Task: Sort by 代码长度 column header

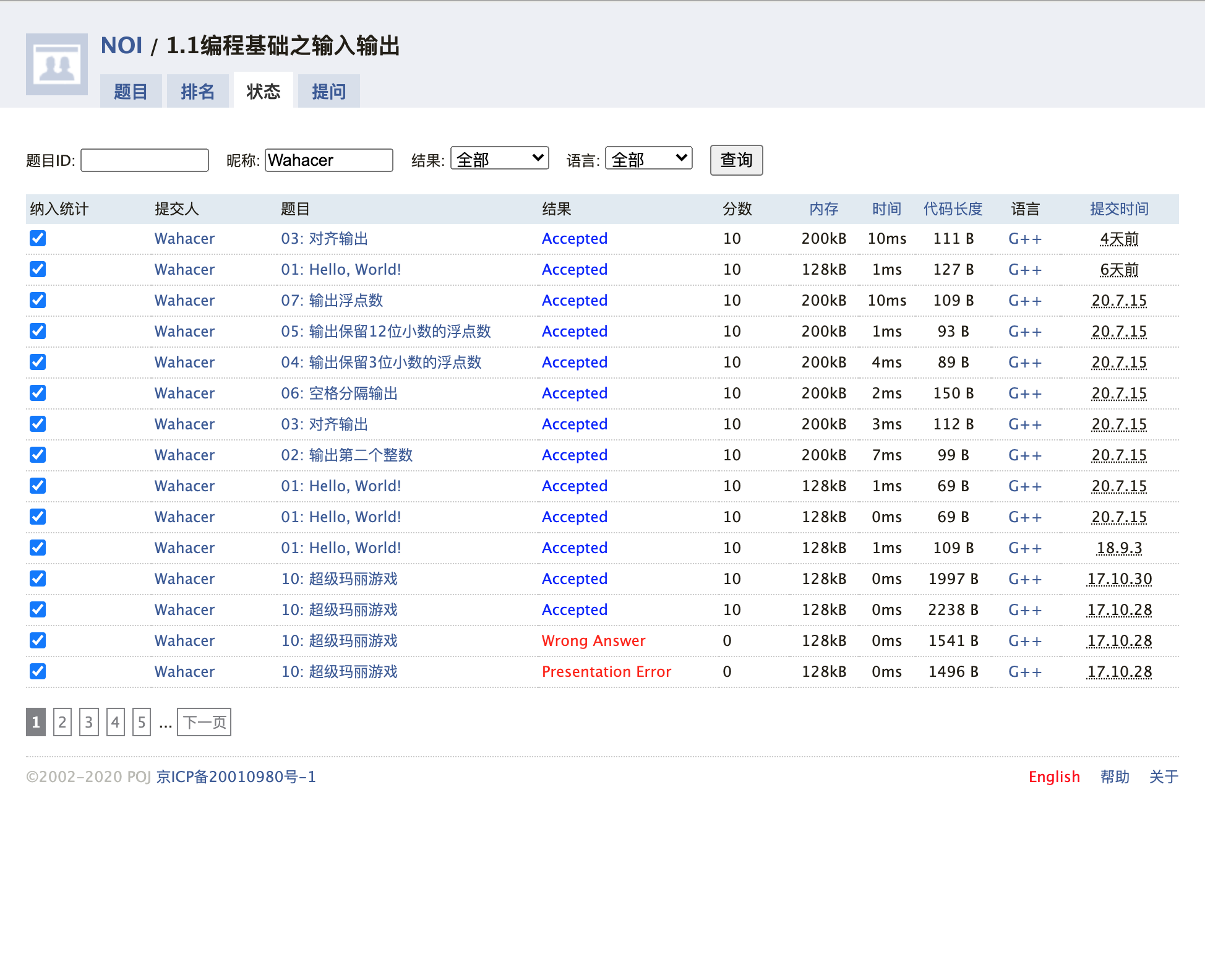Action: (953, 209)
